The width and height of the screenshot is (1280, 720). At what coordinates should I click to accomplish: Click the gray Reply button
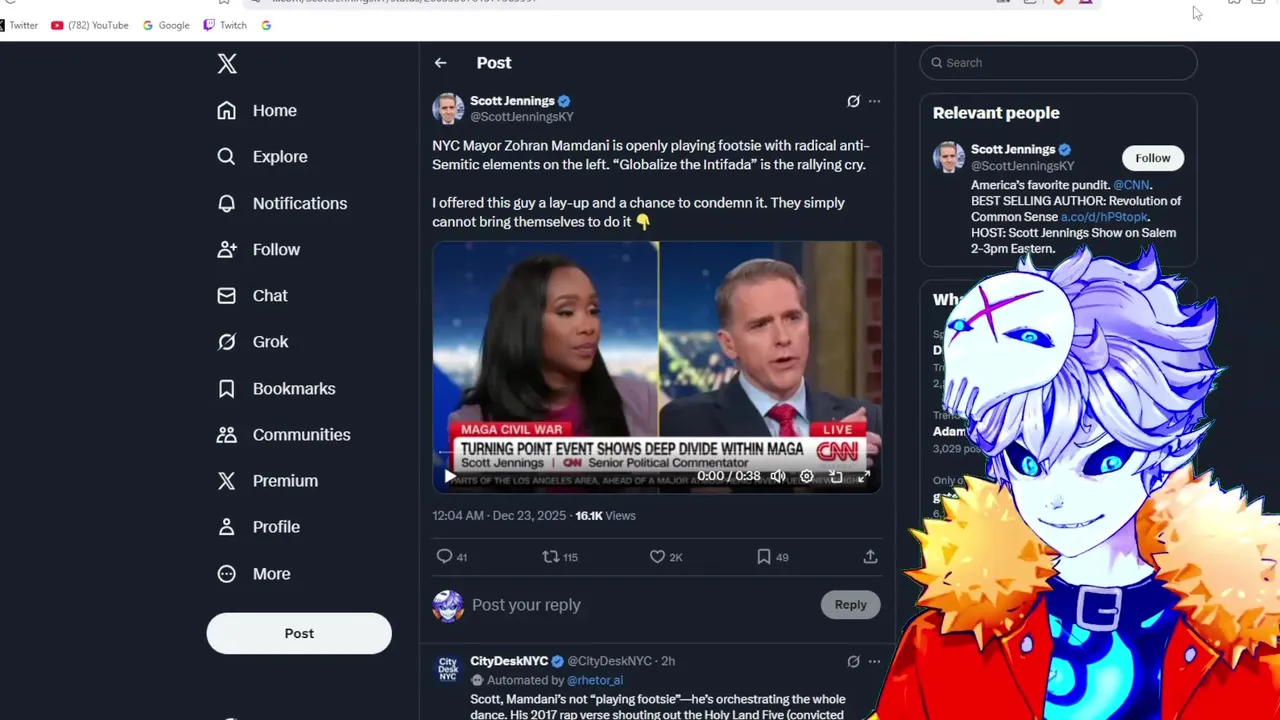coord(851,604)
